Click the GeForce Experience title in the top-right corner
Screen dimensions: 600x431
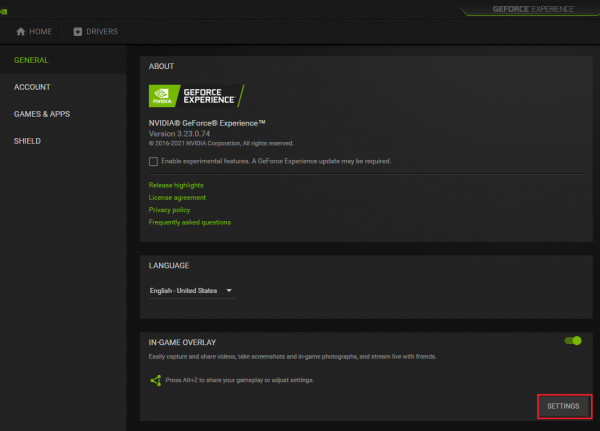(533, 9)
